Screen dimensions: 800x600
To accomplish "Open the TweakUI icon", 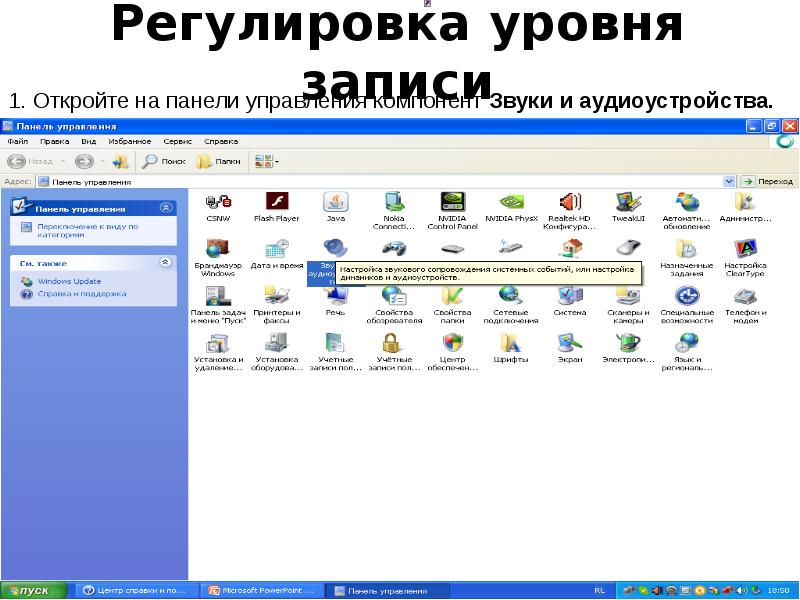I will pos(628,207).
